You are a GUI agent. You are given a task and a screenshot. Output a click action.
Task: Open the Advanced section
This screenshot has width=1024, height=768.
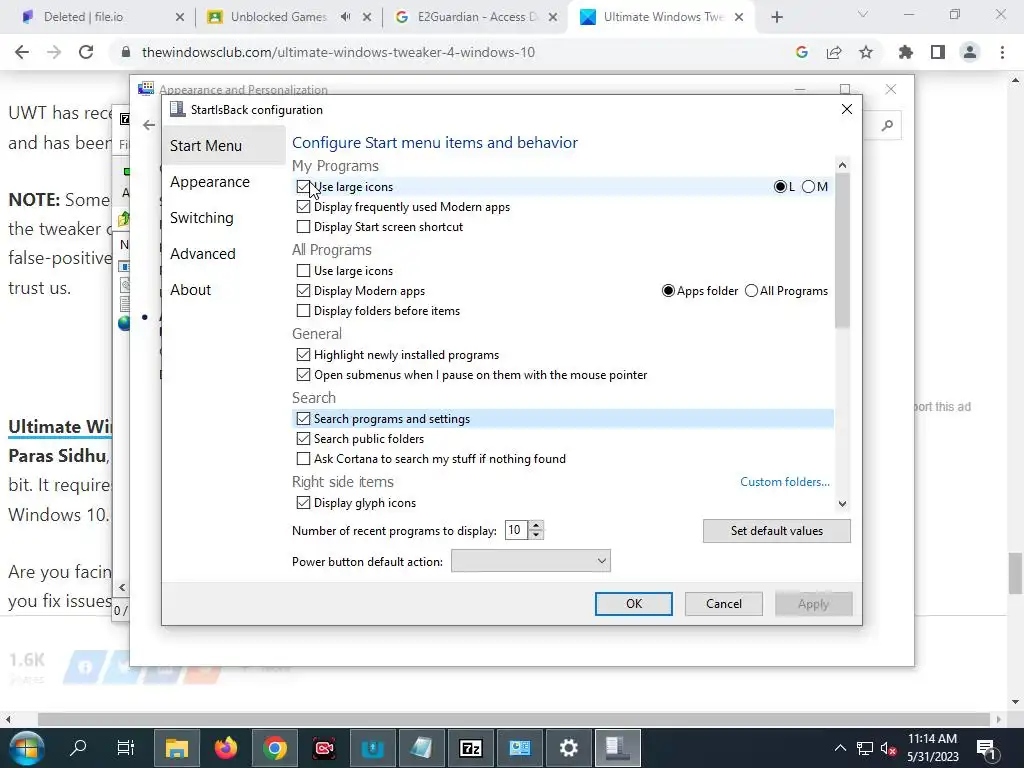(202, 253)
